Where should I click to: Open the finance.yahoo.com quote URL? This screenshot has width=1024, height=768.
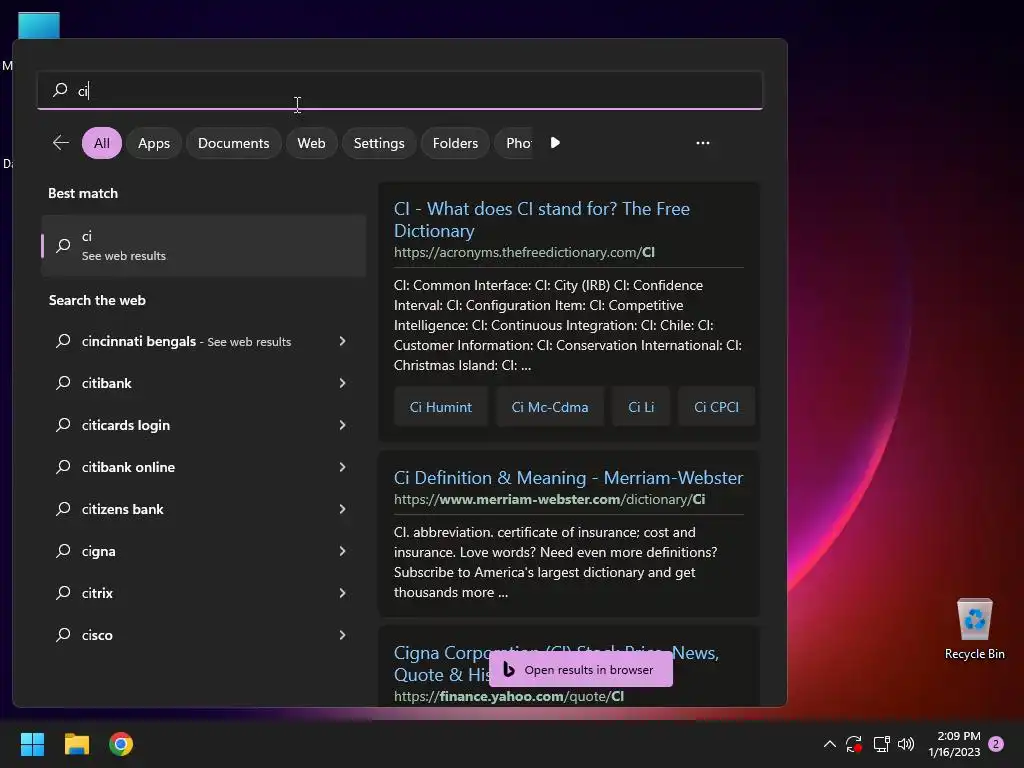(509, 696)
